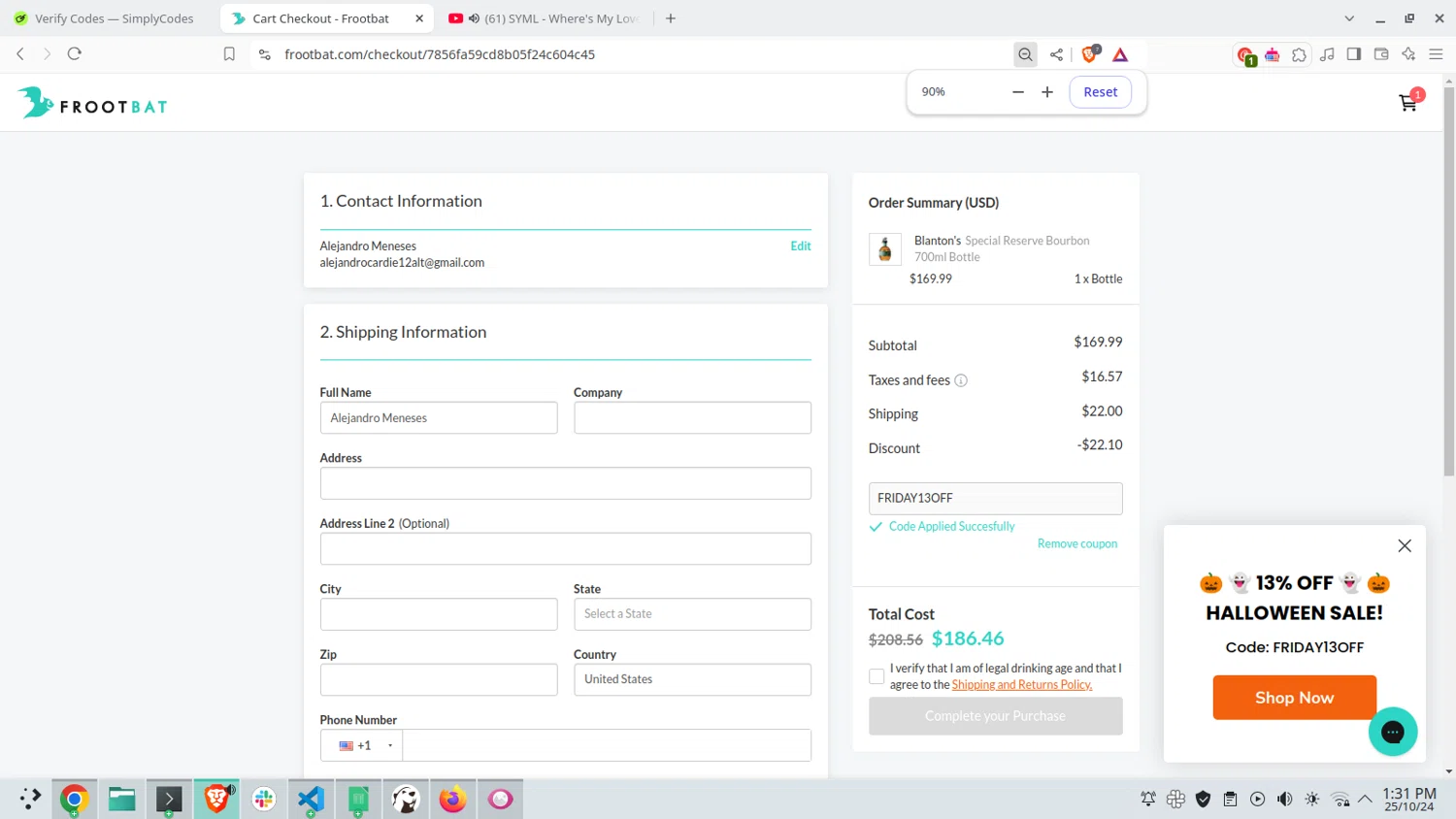
Task: Increase zoom with plus button
Action: [x=1047, y=92]
